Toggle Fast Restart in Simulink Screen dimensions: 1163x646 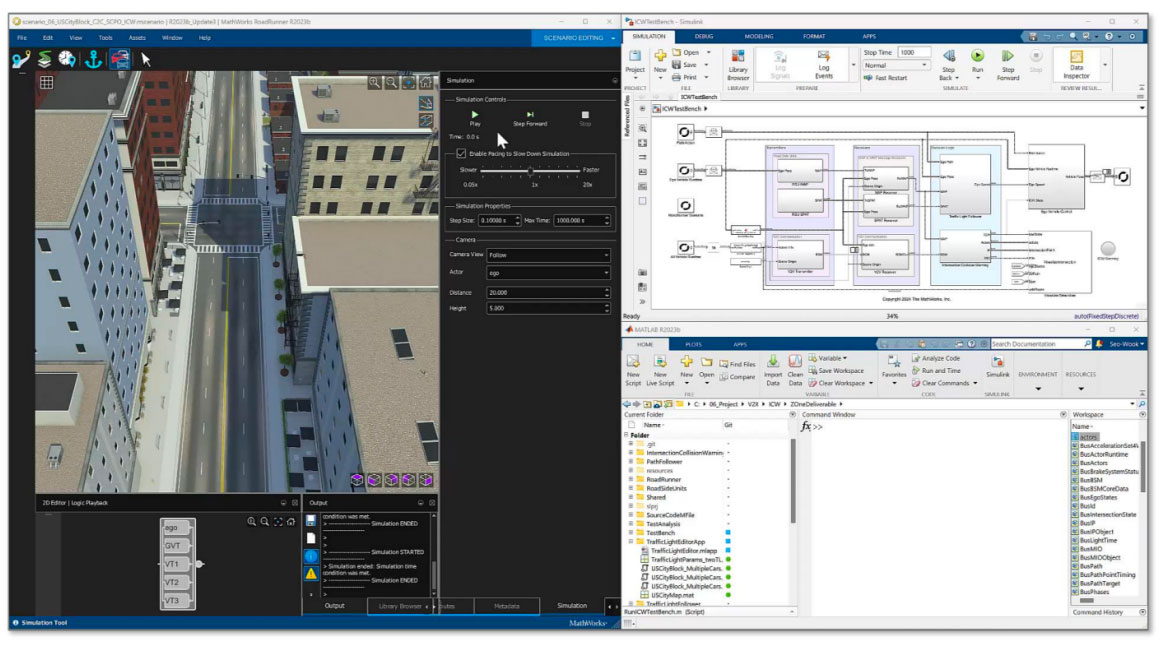(x=886, y=77)
